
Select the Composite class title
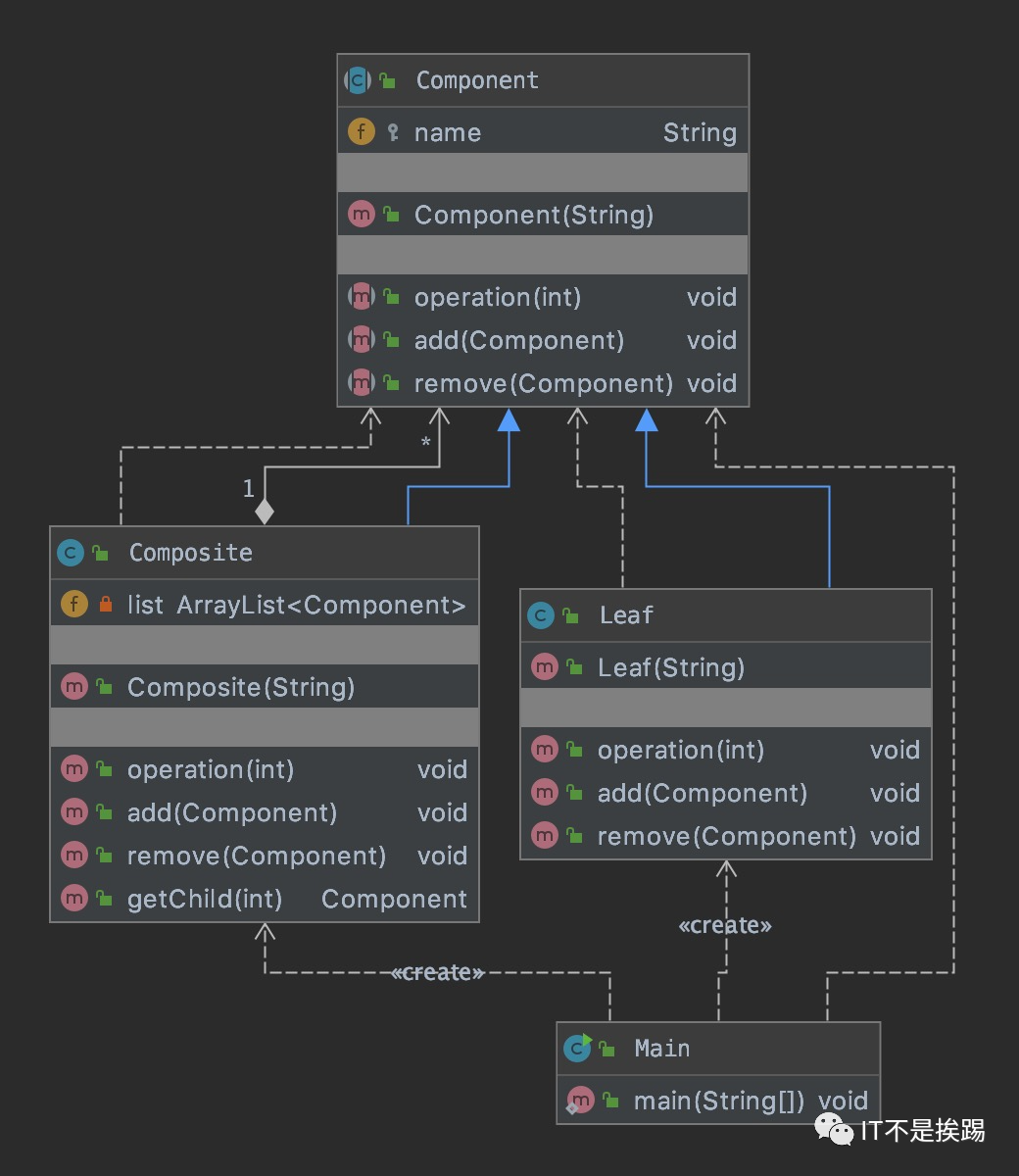click(191, 553)
